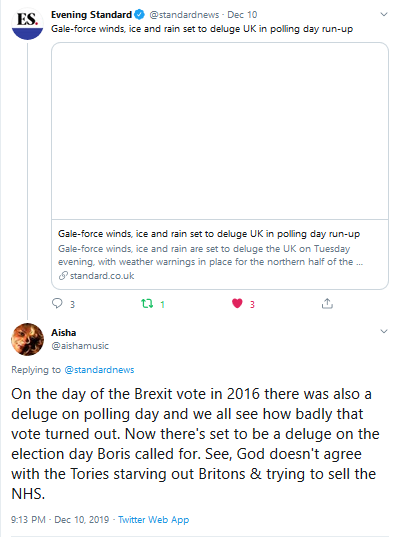This screenshot has height=537, width=397.
Task: Click the article card headline about gale-force winds
Action: [209, 234]
